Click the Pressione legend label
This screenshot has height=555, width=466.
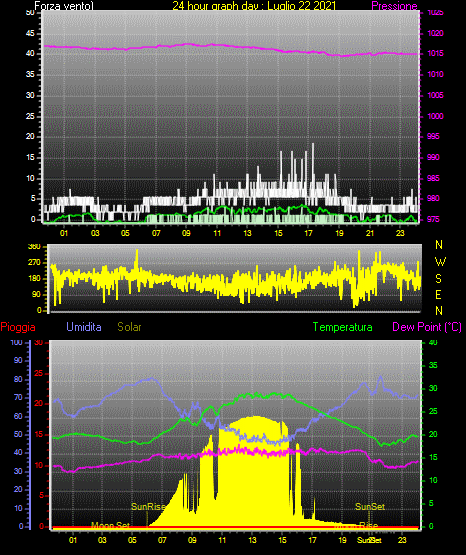coord(394,6)
